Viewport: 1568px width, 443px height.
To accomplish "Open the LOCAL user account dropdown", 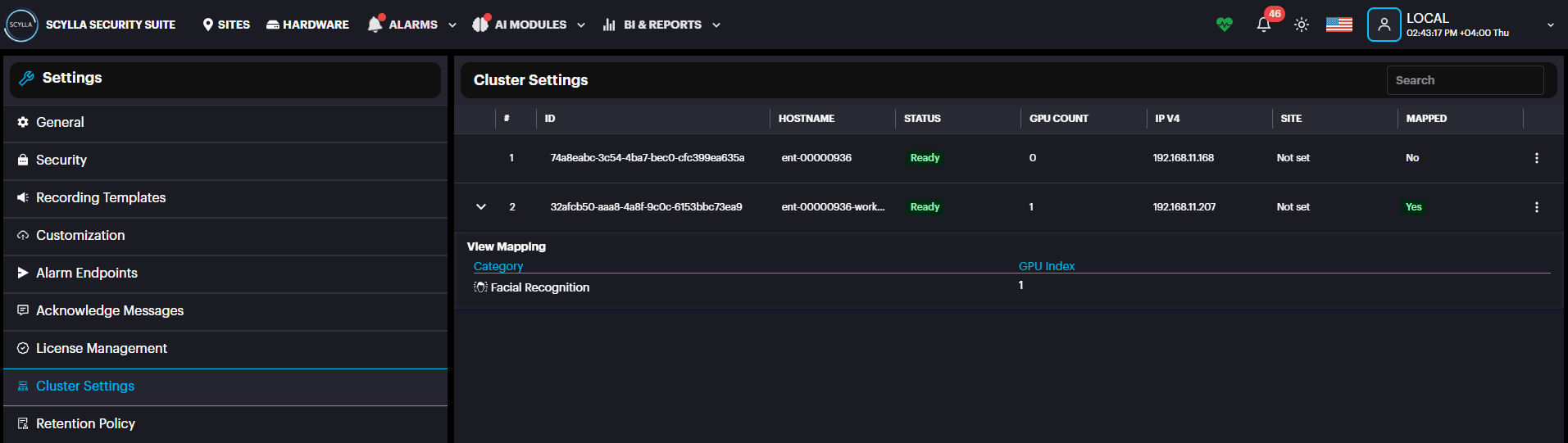I will point(1550,25).
